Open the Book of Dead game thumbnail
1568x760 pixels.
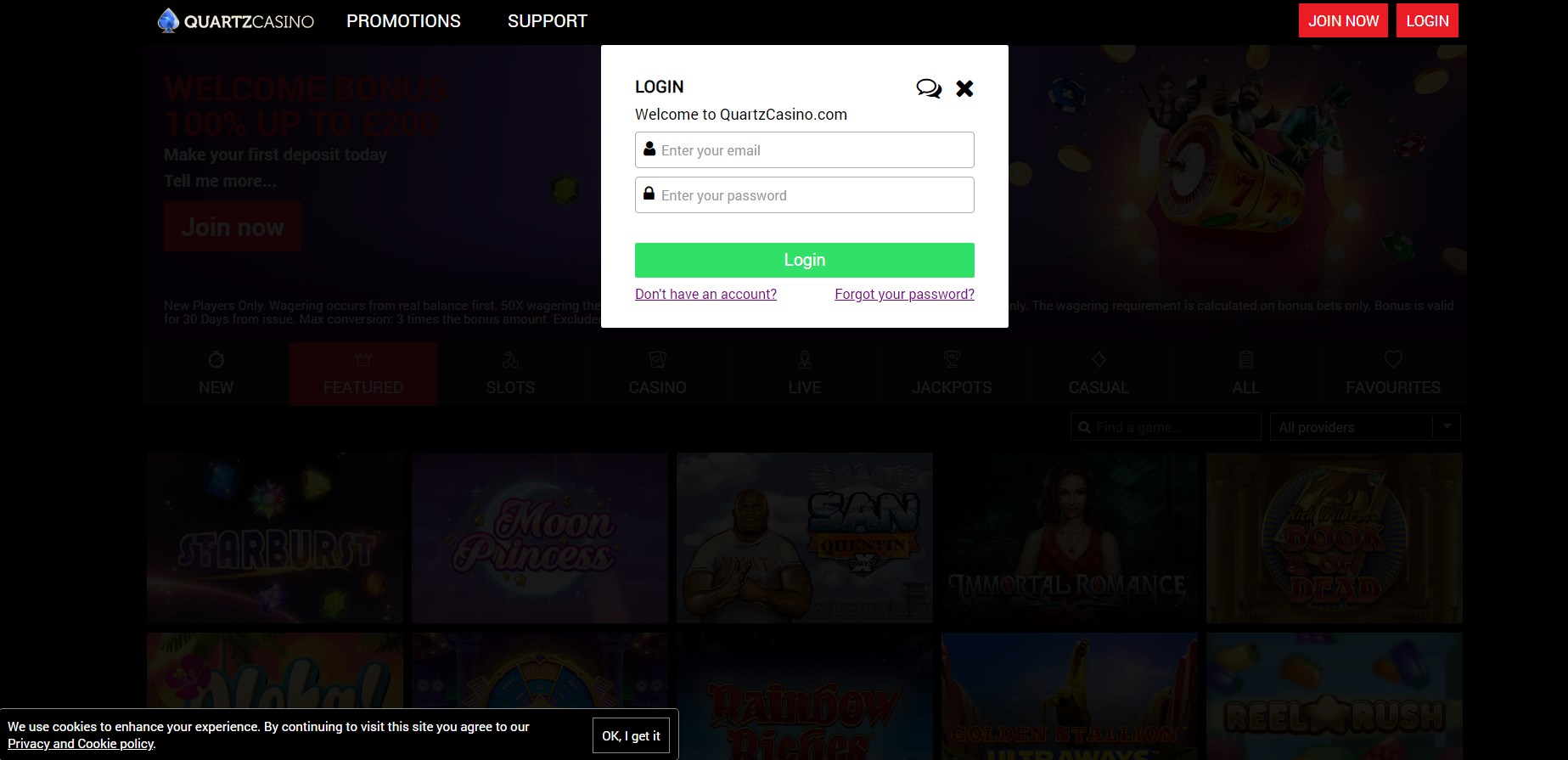point(1335,538)
